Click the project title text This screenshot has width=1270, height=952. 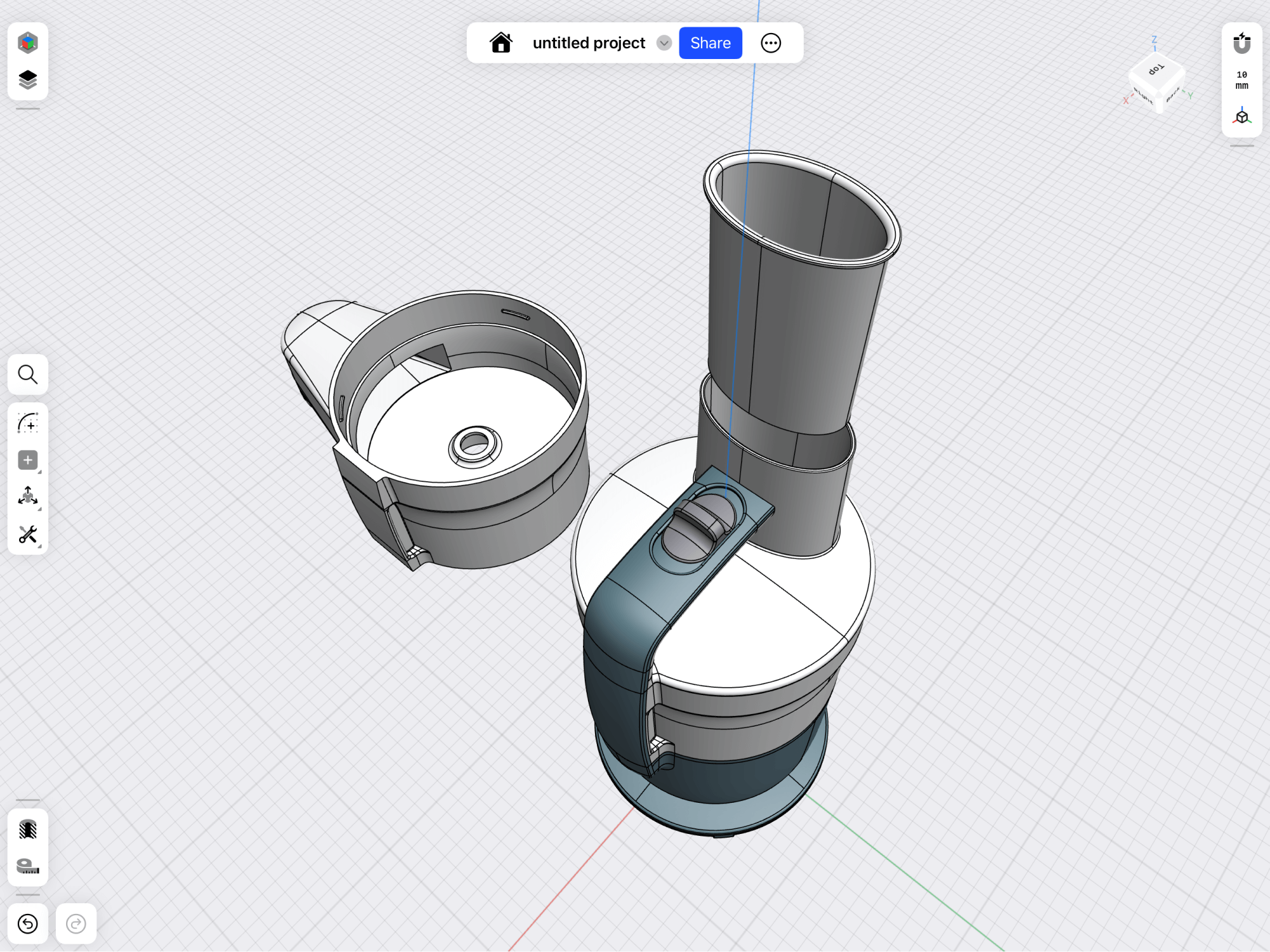589,43
